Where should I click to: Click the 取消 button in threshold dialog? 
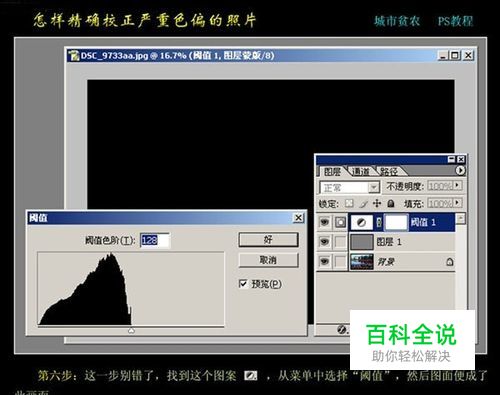268,260
